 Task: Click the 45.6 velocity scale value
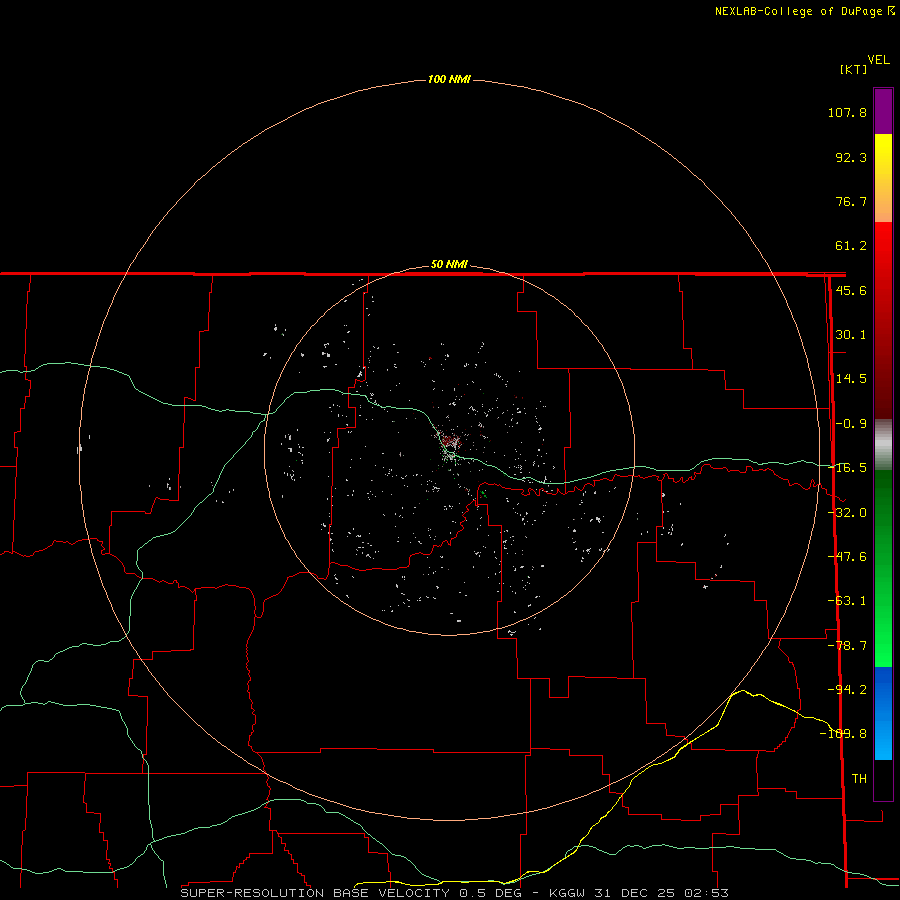tap(851, 290)
